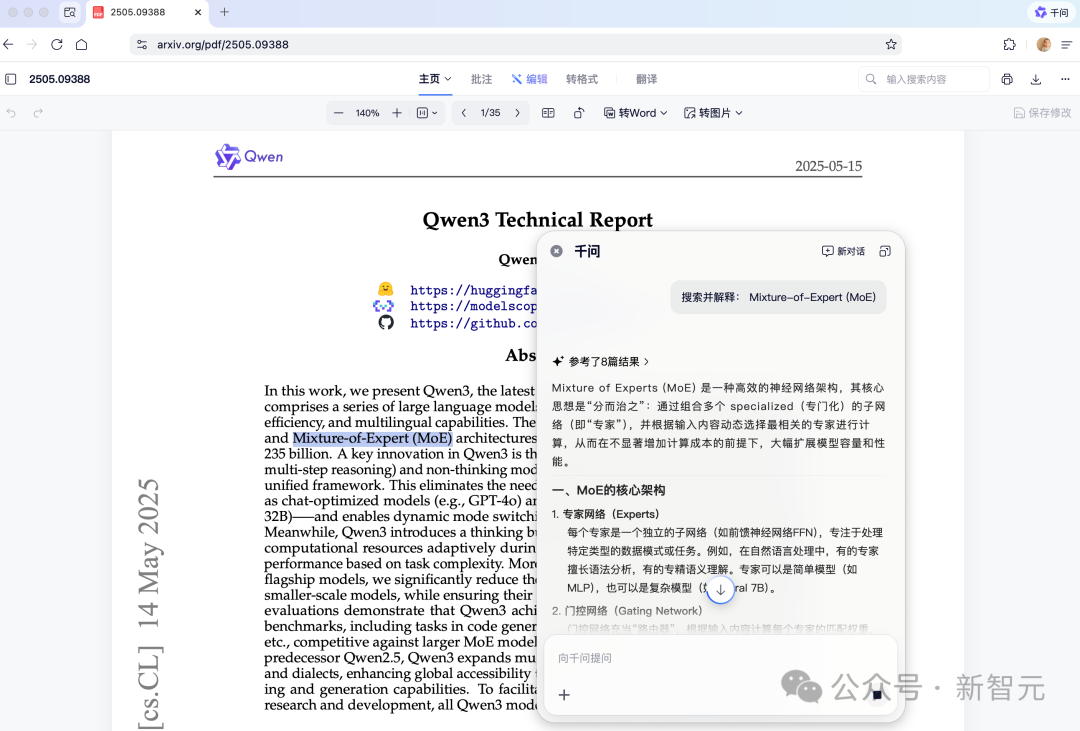Open the two-page view icon

548,112
